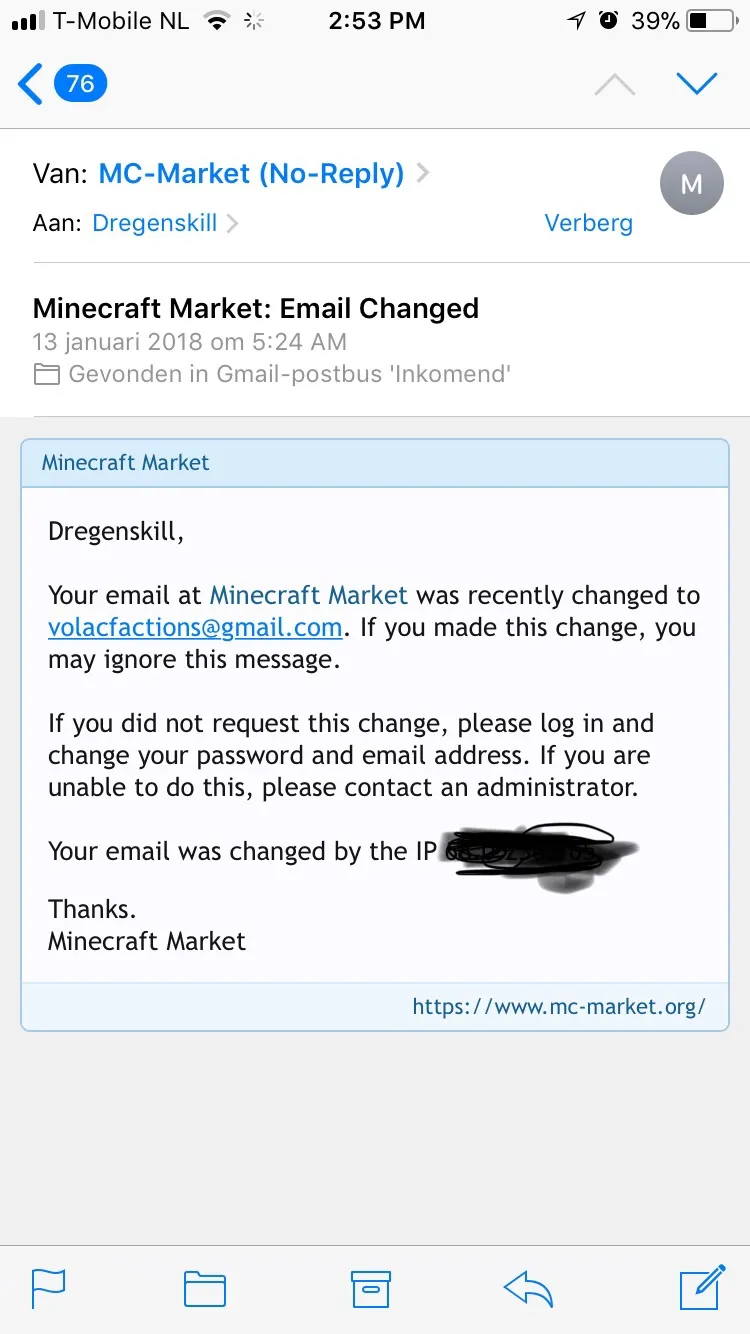750x1334 pixels.
Task: Tap the back arrow to the inbox
Action: (x=32, y=84)
